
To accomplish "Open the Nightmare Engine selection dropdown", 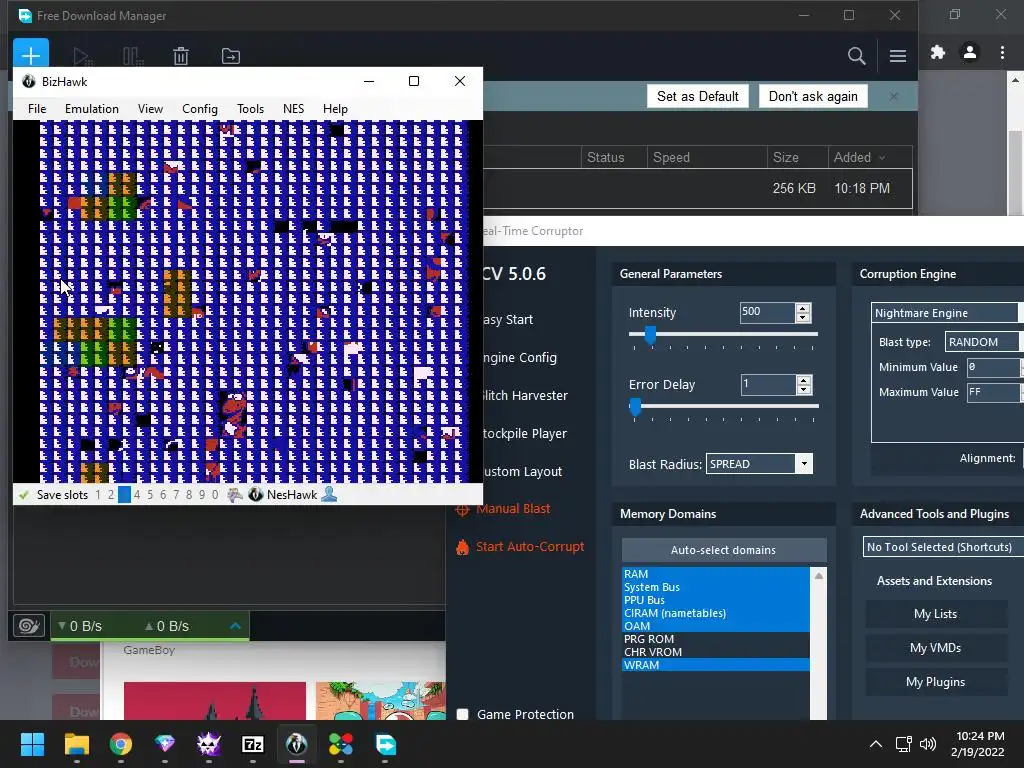I will coord(948,313).
